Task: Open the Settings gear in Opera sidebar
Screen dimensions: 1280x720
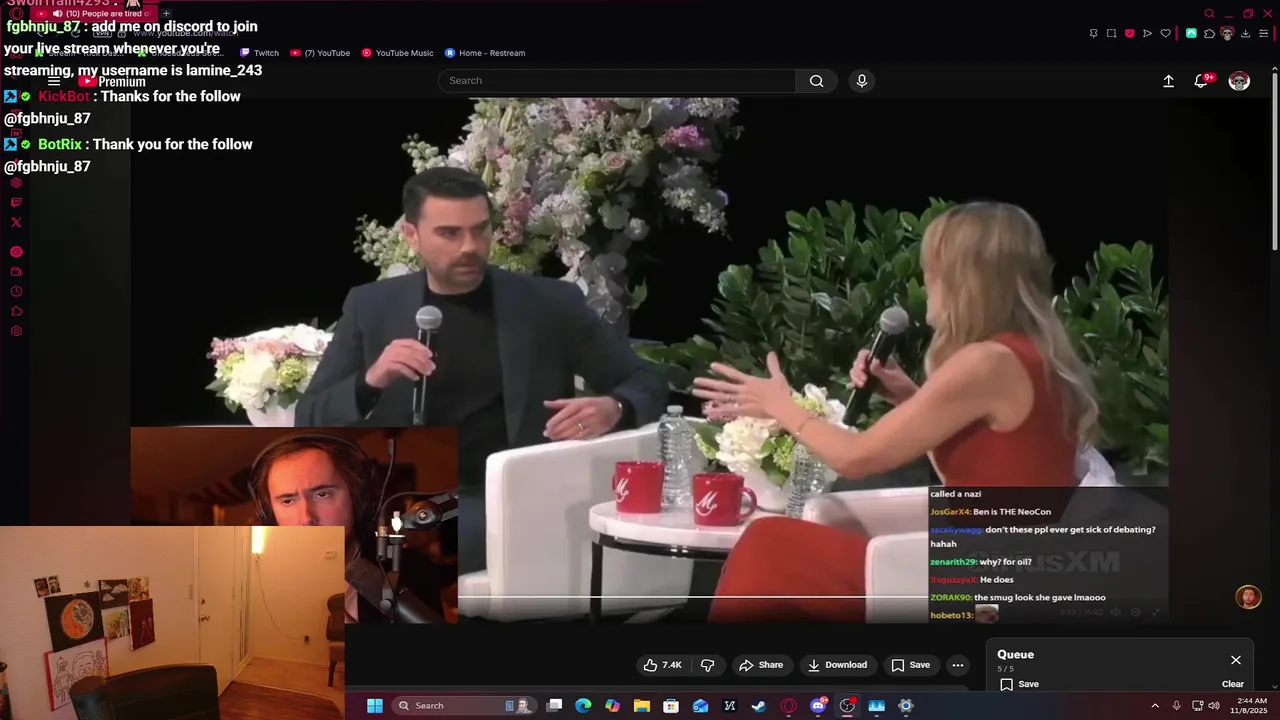Action: tap(16, 331)
